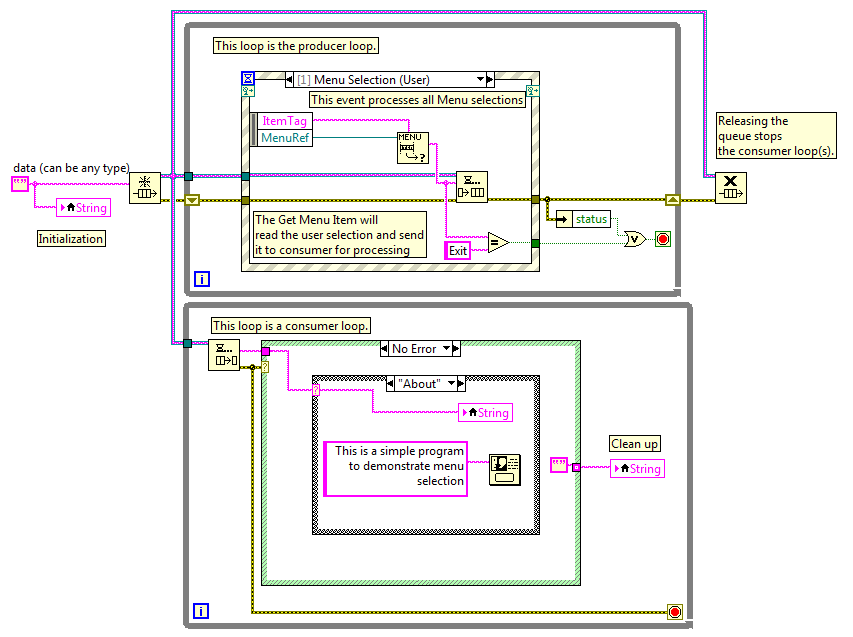Go to previous case of About structure
The width and height of the screenshot is (853, 637).
(390, 384)
